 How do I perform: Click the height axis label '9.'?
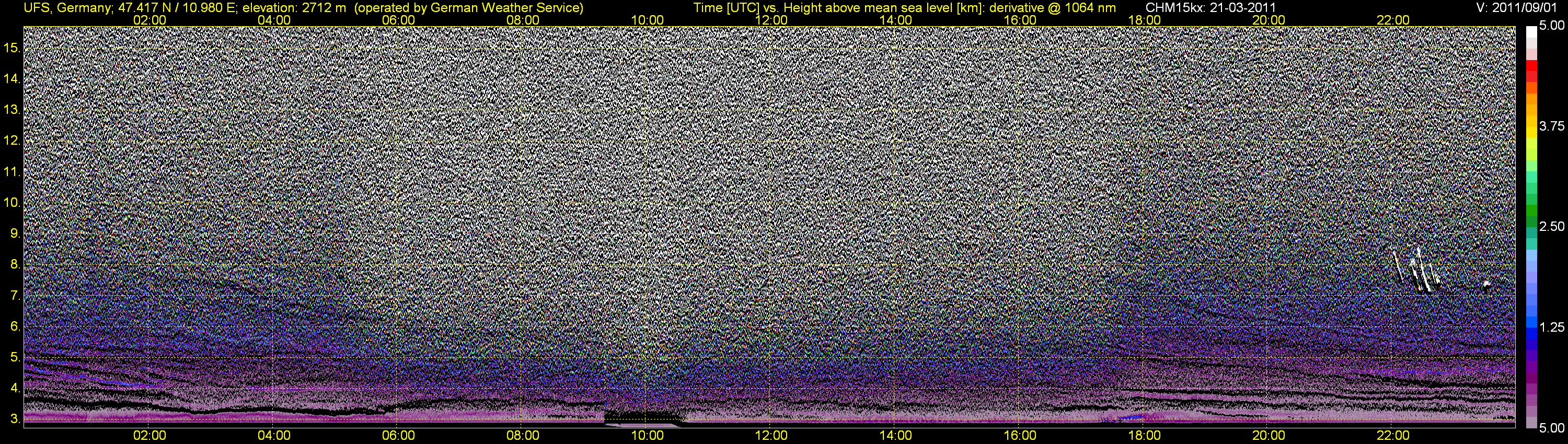tap(15, 233)
